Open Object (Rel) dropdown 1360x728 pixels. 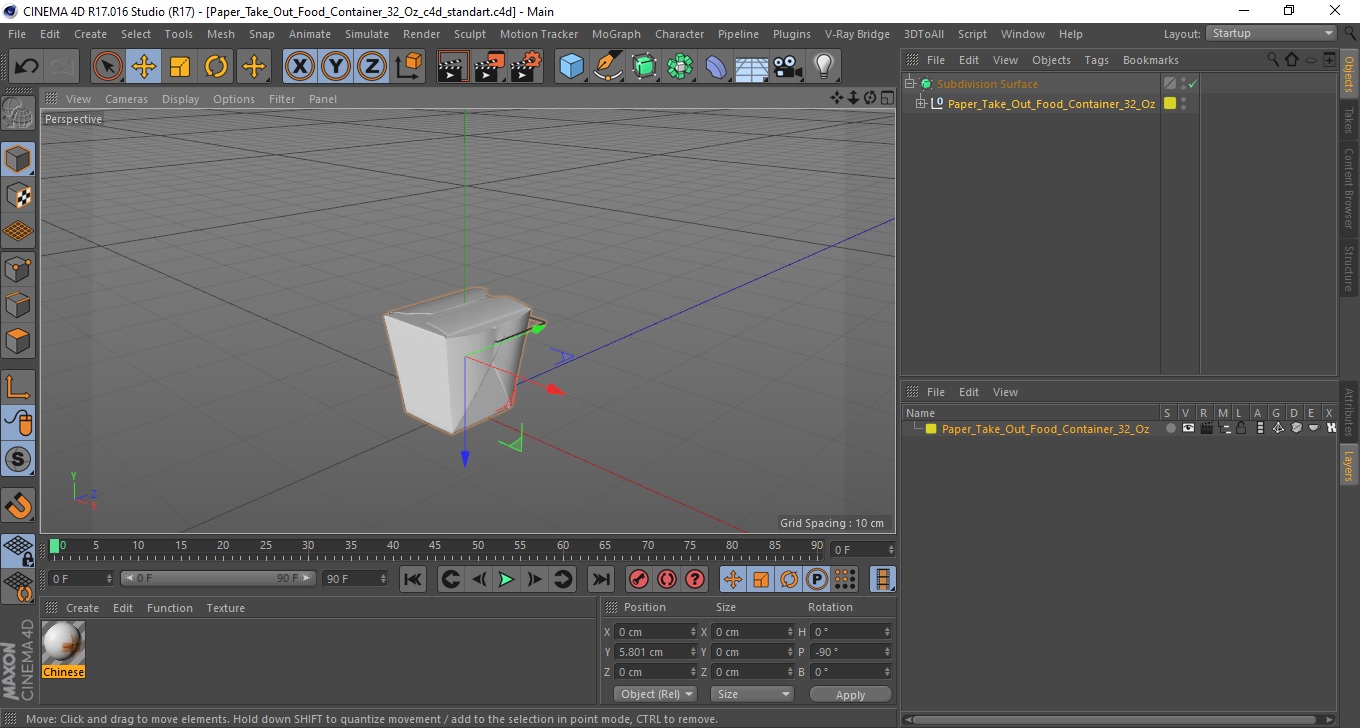coord(655,694)
